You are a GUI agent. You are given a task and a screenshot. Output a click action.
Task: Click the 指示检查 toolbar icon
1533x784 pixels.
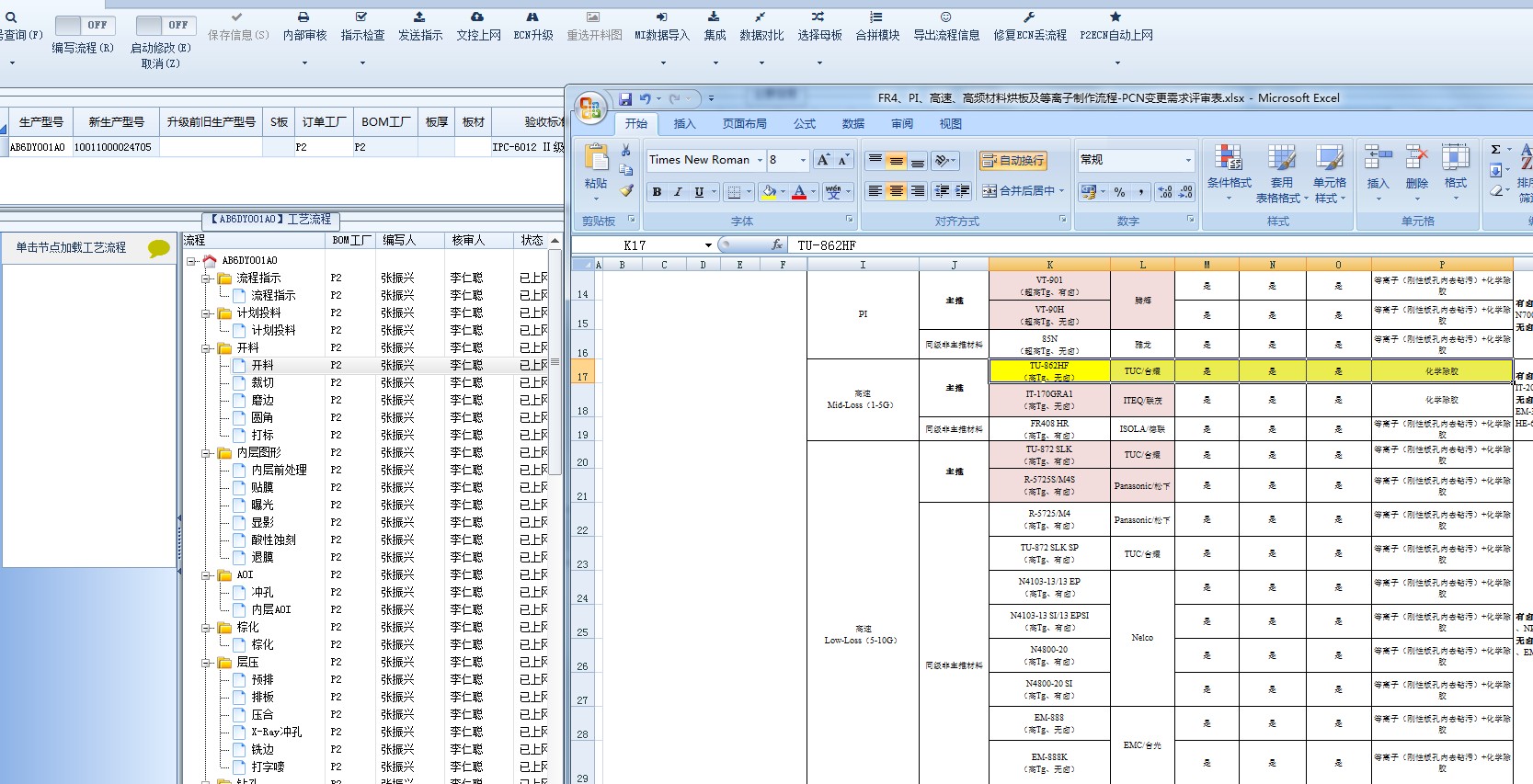click(361, 17)
